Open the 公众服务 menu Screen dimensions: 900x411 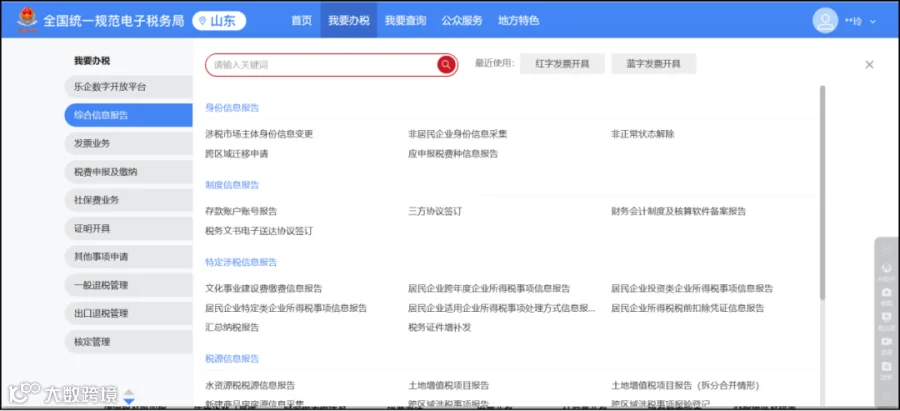[461, 21]
